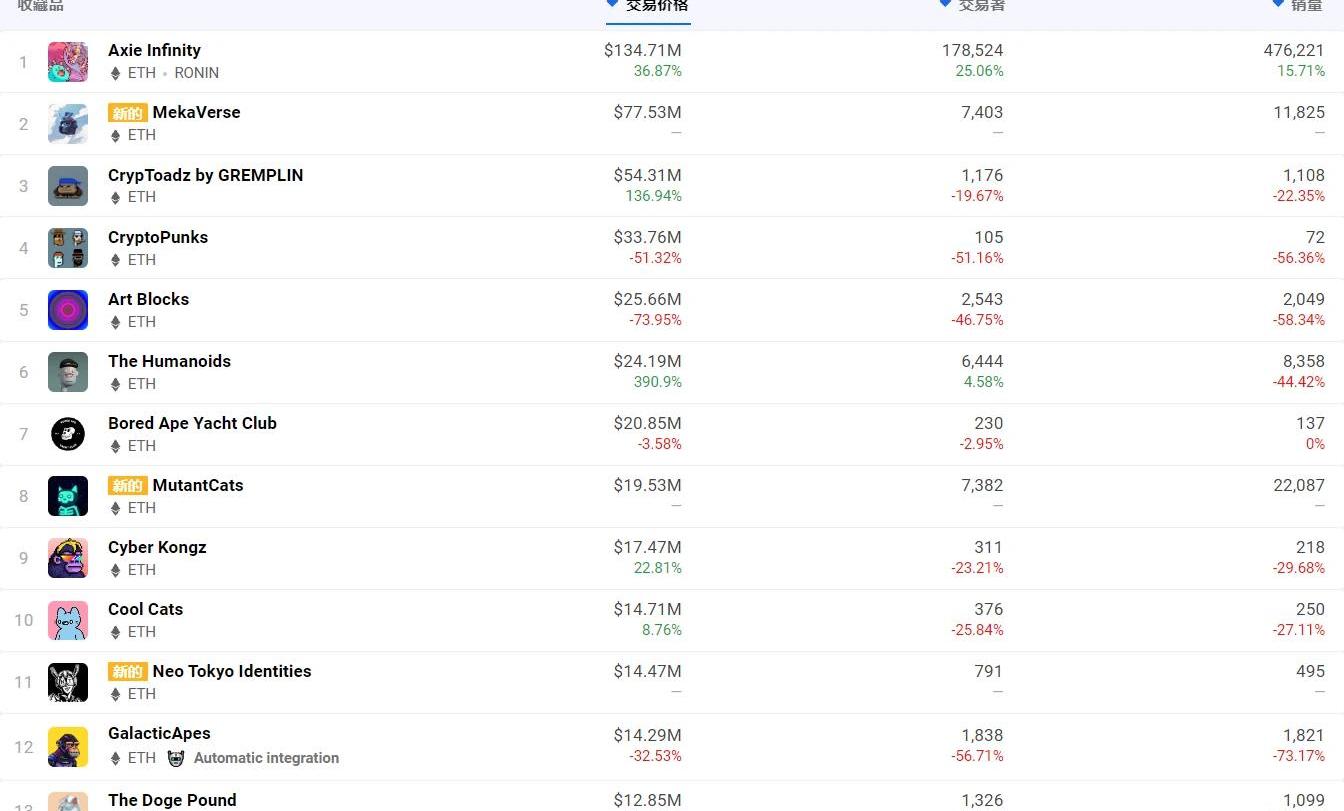The width and height of the screenshot is (1344, 811).
Task: Open the Bored Ape Yacht Club avatar
Action: click(68, 434)
